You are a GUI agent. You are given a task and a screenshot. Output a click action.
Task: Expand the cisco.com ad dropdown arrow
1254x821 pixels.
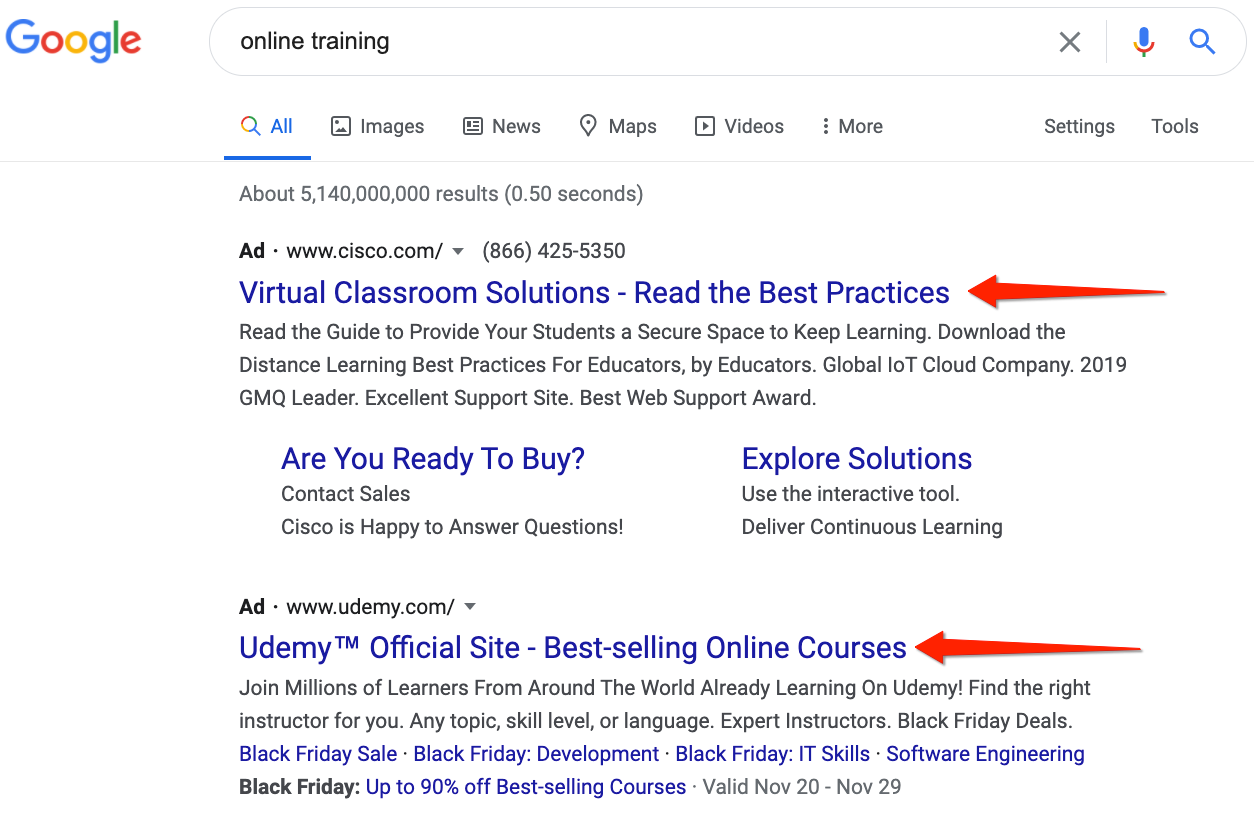click(458, 251)
